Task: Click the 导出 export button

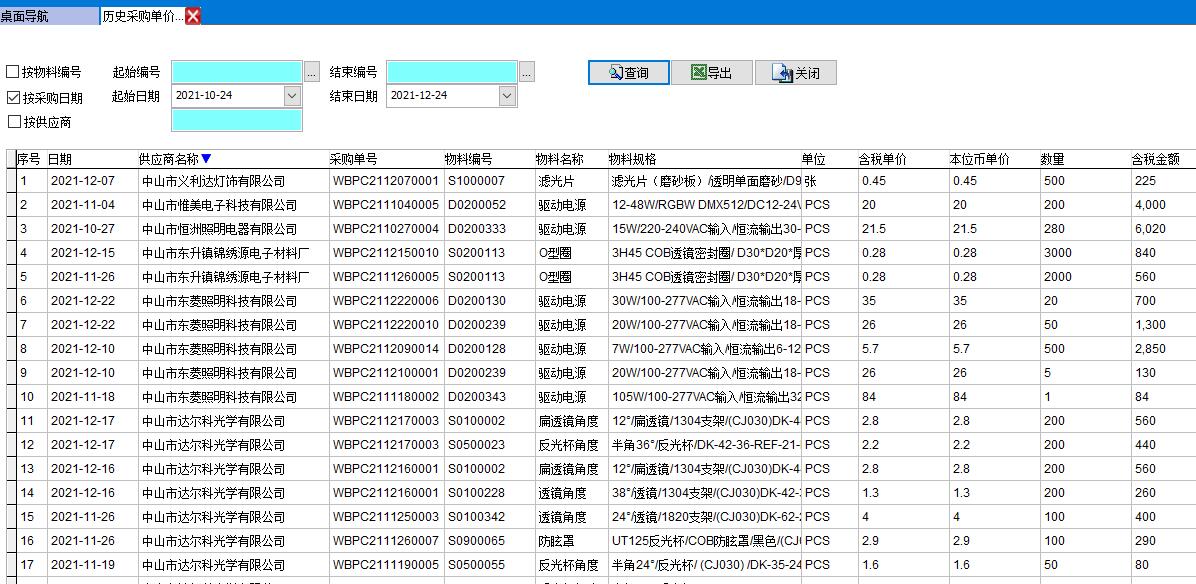Action: tap(711, 73)
